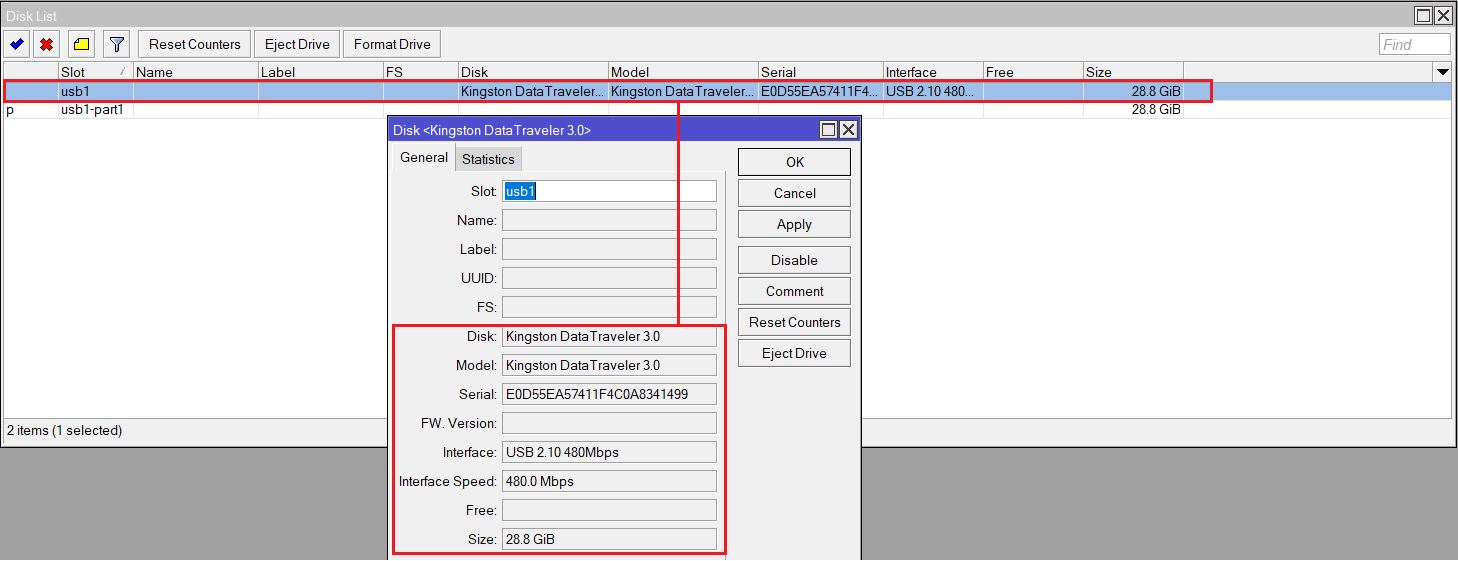Click the FS field in Disk dialog
1458x561 pixels.
pyautogui.click(x=609, y=307)
